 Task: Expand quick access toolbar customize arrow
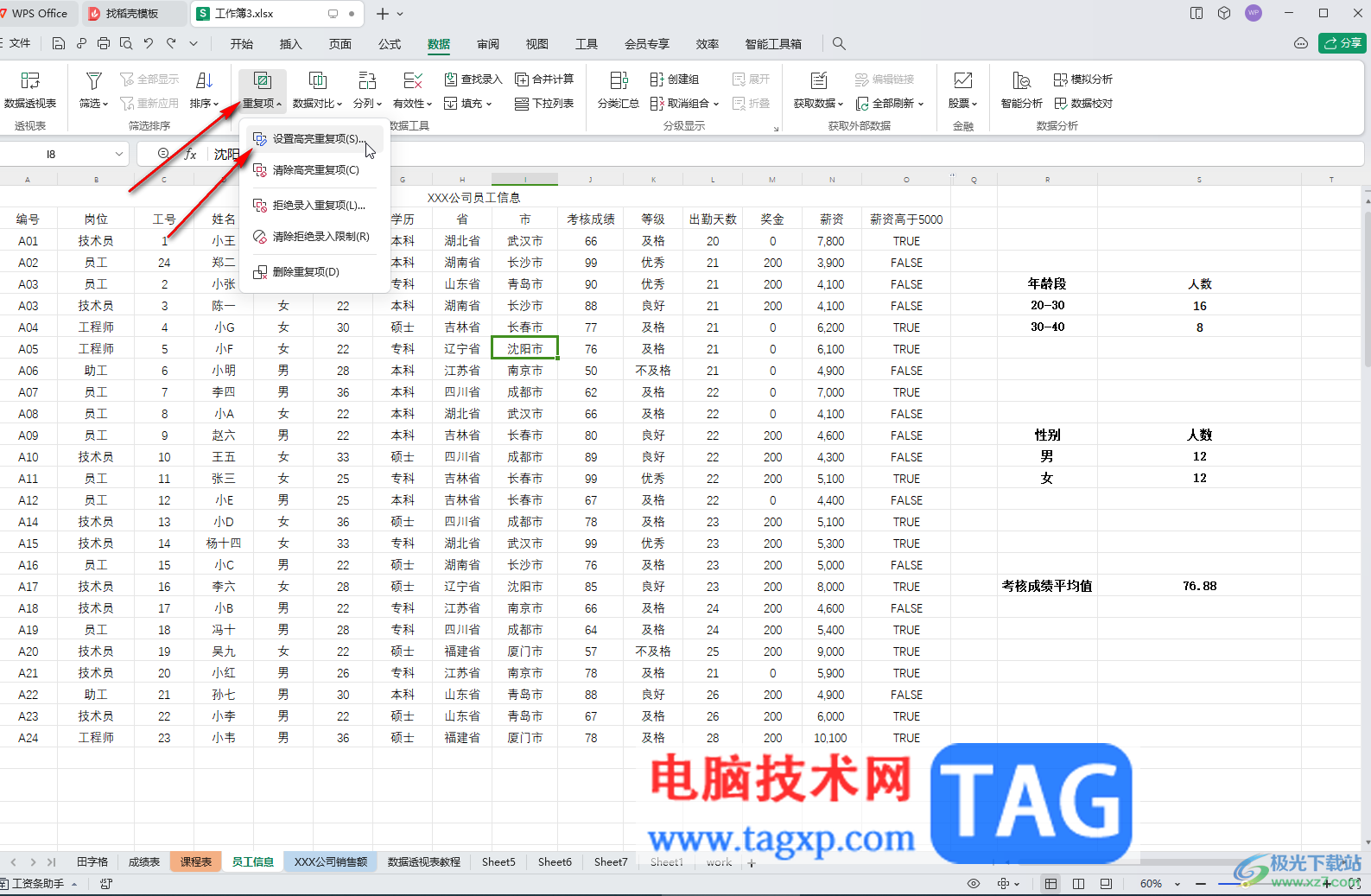pos(194,43)
